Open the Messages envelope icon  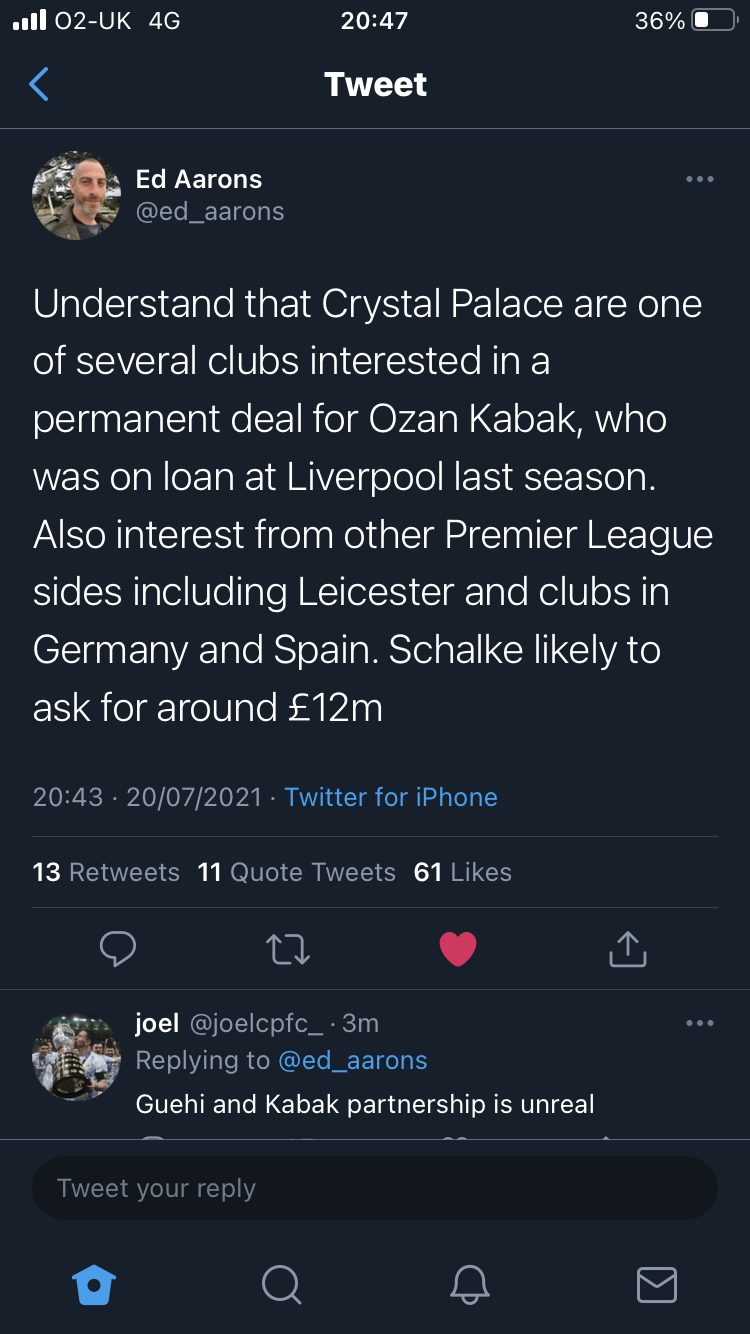click(657, 1284)
